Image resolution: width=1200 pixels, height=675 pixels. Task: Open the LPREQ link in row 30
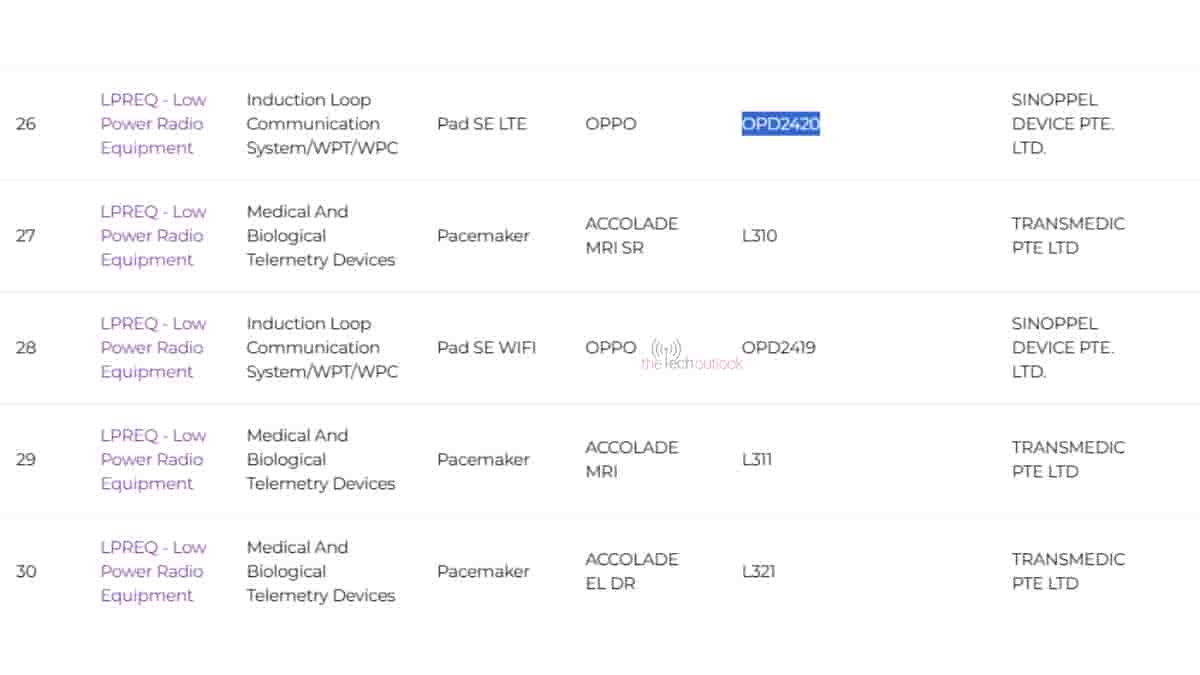pos(151,571)
